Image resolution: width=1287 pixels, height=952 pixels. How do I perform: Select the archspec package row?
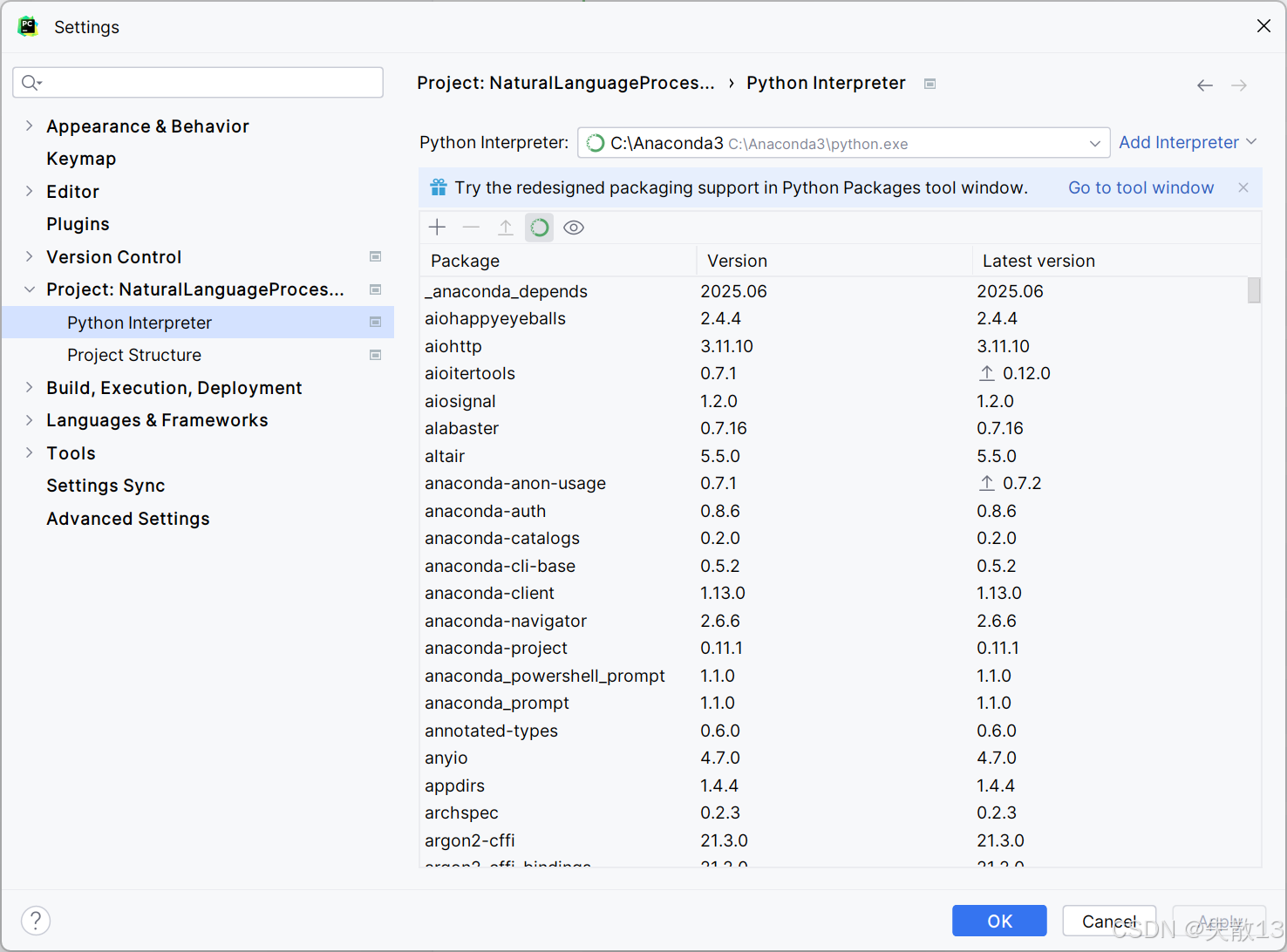(x=834, y=813)
